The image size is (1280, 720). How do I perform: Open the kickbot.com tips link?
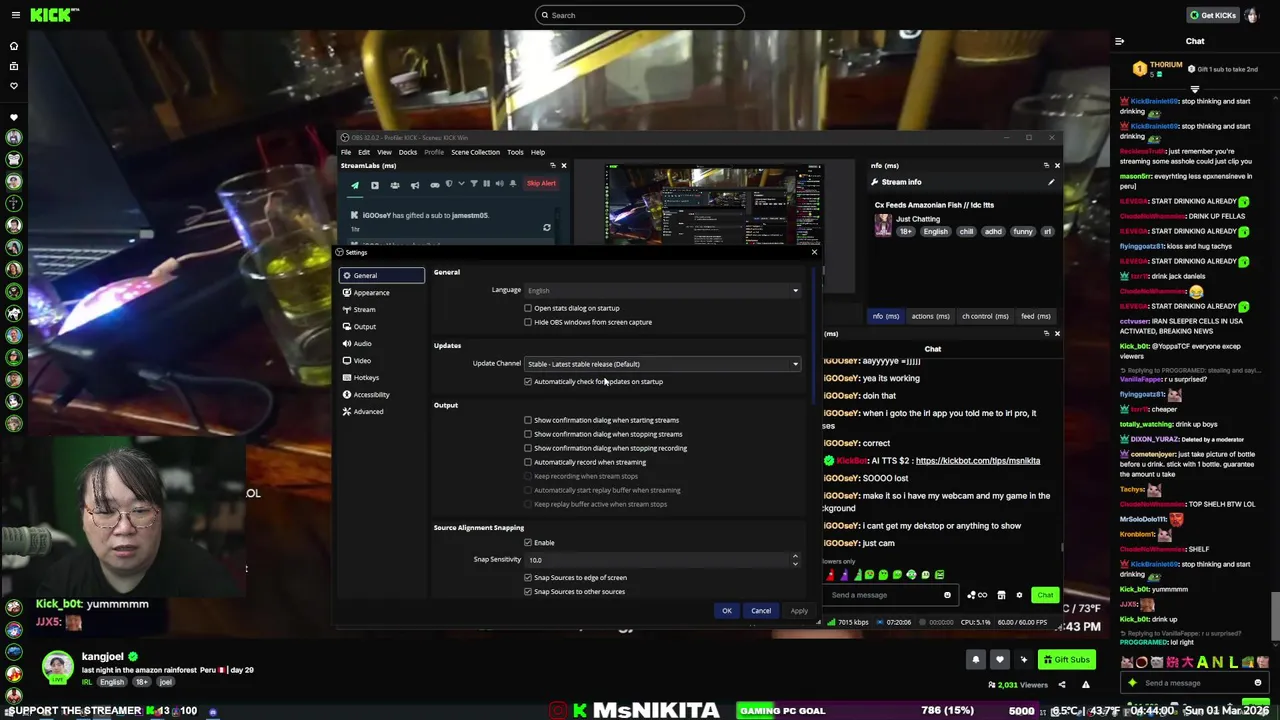pos(977,461)
